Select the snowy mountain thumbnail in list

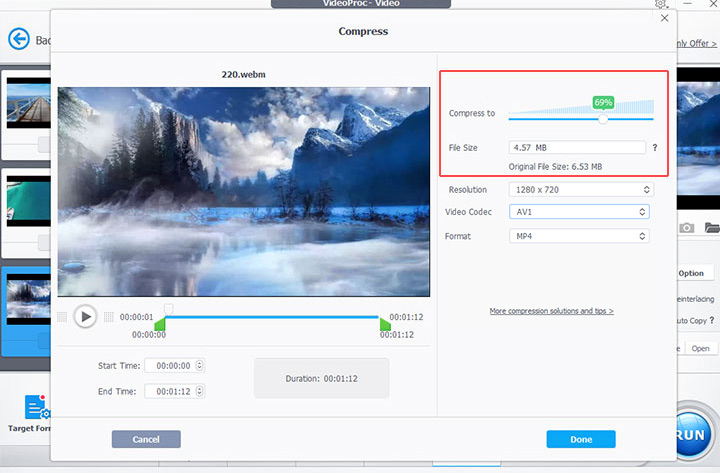(x=28, y=299)
